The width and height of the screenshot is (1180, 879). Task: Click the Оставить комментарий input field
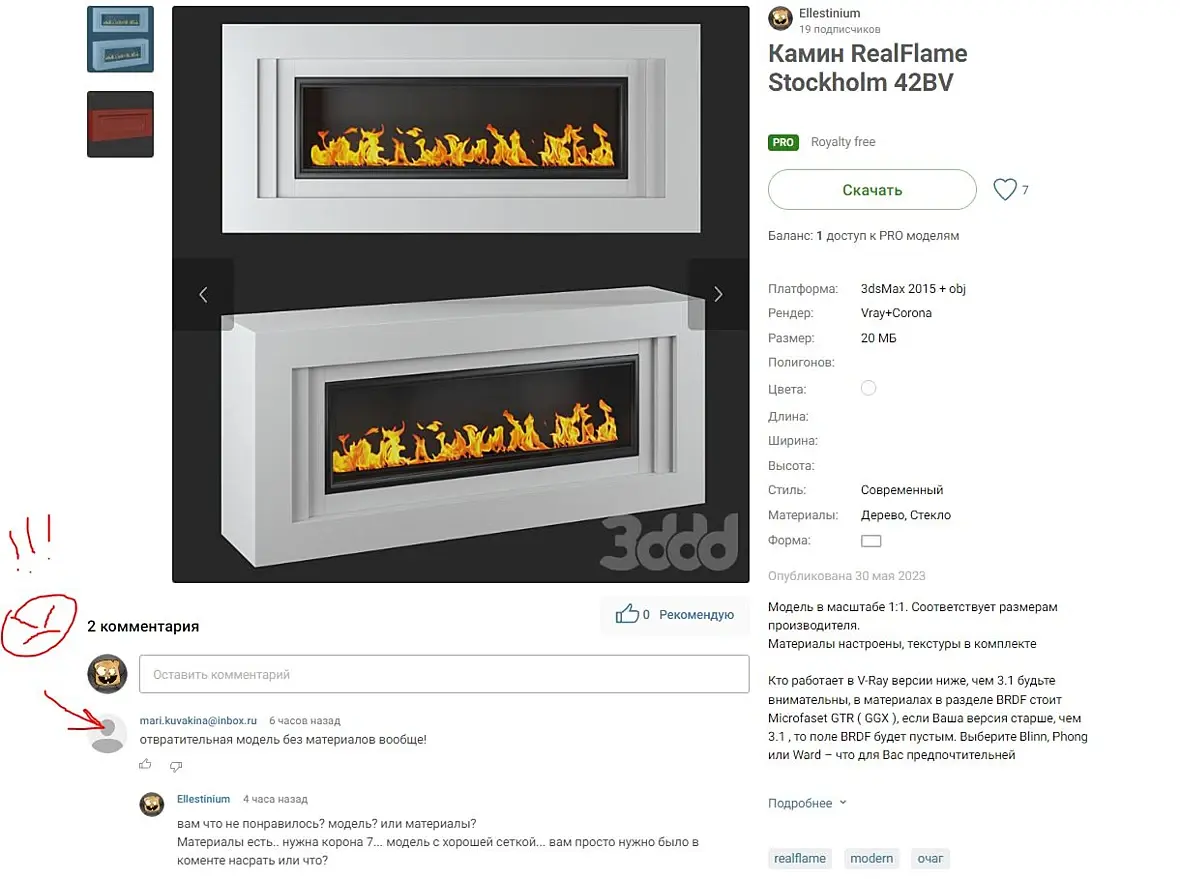tap(444, 674)
